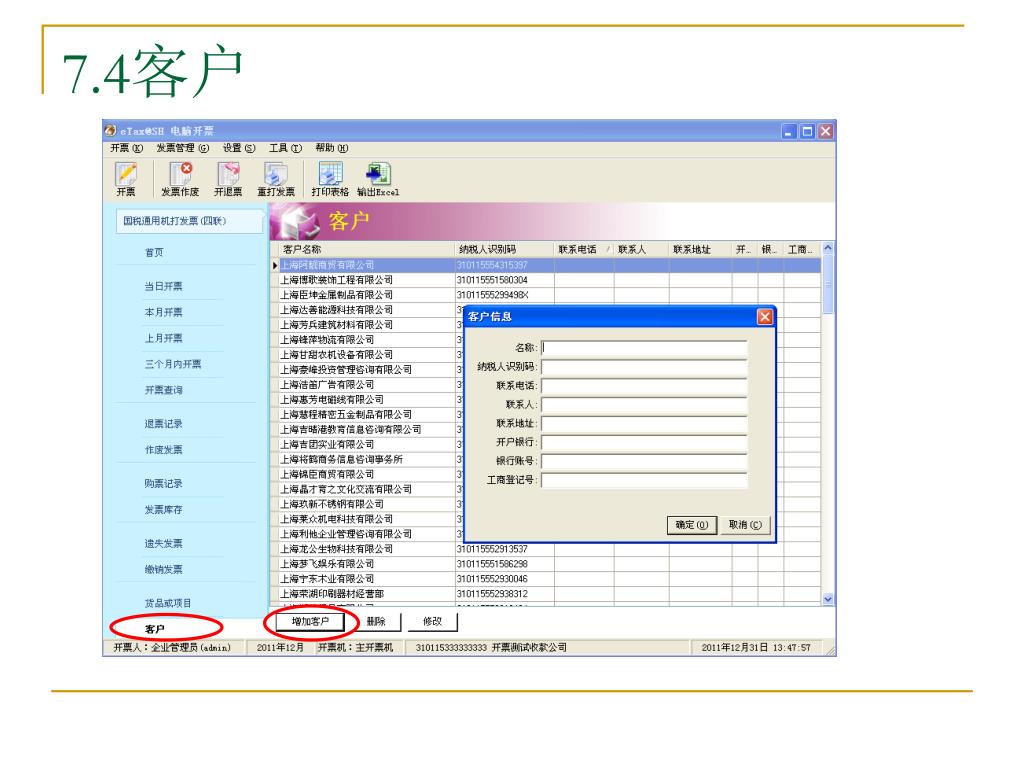This screenshot has height=768, width=1024.
Task: Click the 取消(C) button in the dialog
Action: pos(745,525)
